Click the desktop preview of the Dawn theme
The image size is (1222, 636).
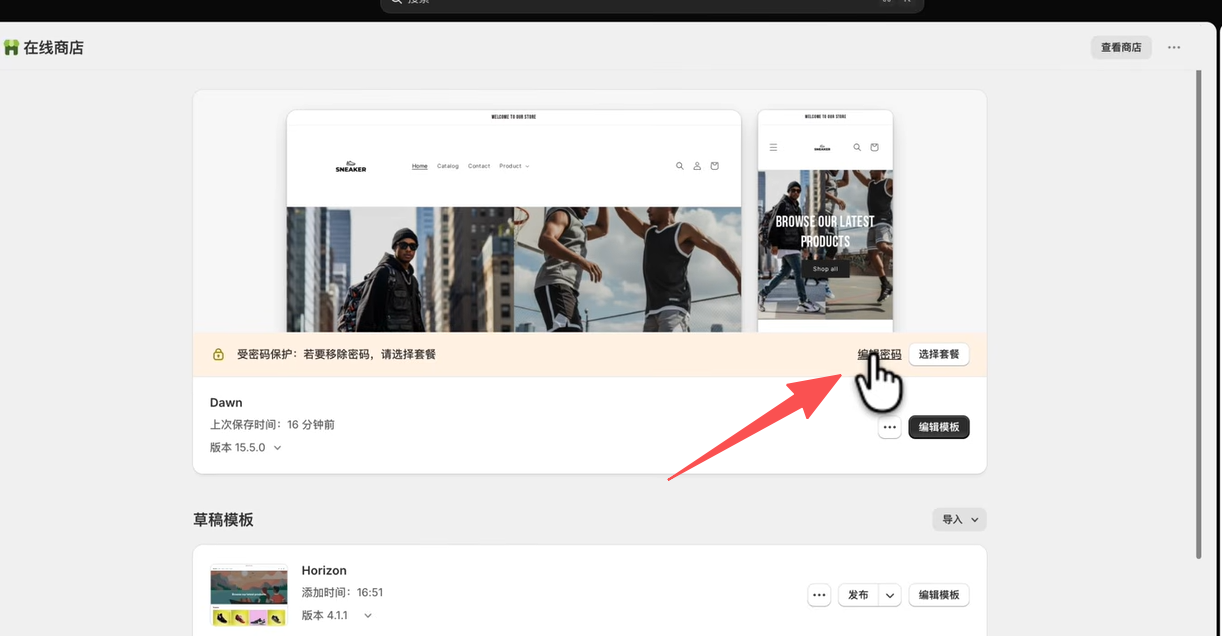(x=514, y=221)
